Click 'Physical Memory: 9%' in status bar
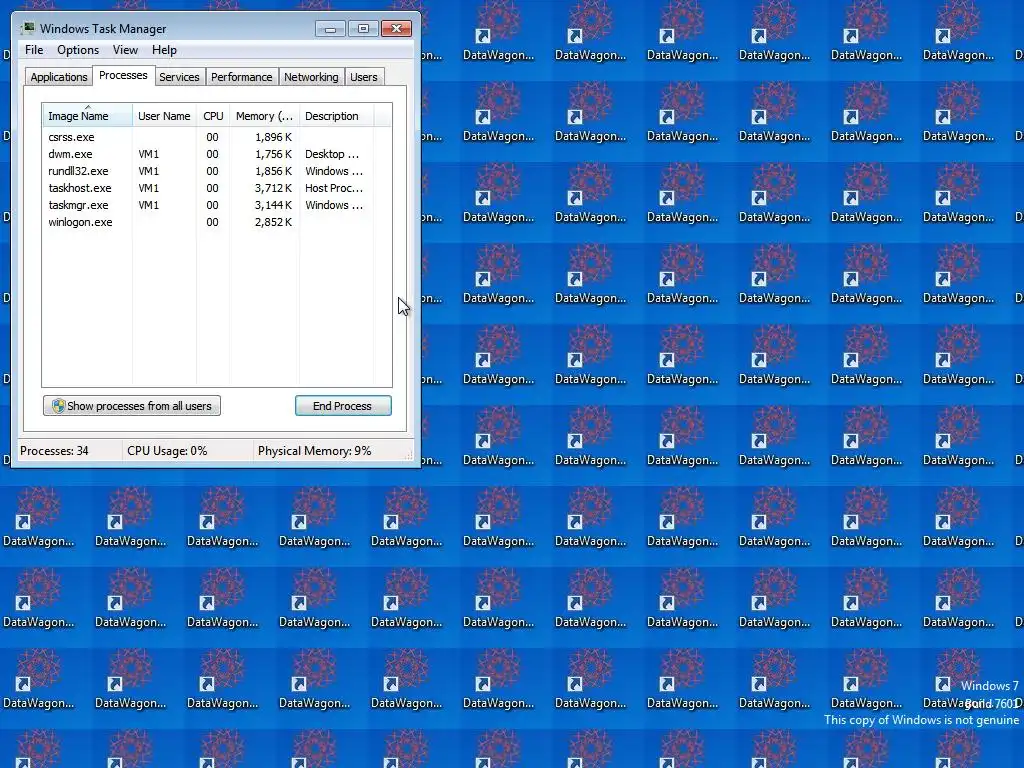 click(314, 451)
